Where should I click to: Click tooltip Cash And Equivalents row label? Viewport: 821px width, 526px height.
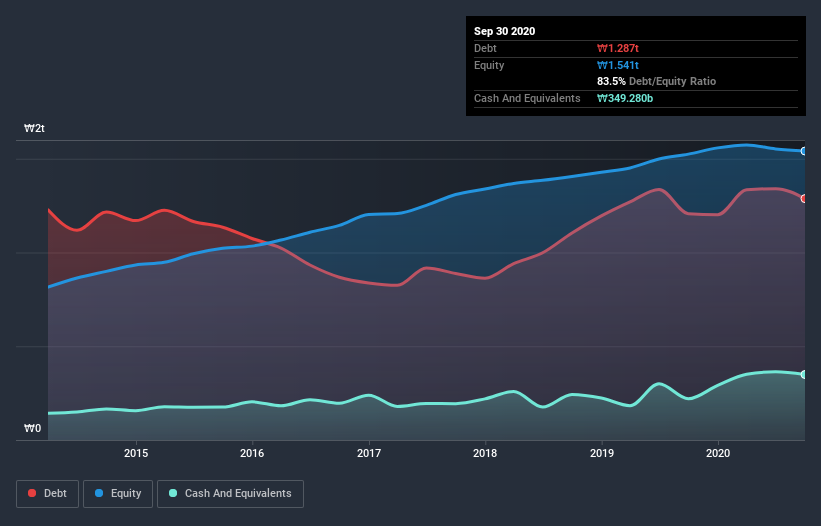527,98
